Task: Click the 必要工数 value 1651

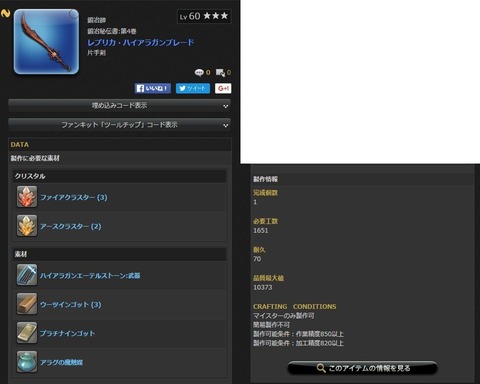Action: coord(261,230)
